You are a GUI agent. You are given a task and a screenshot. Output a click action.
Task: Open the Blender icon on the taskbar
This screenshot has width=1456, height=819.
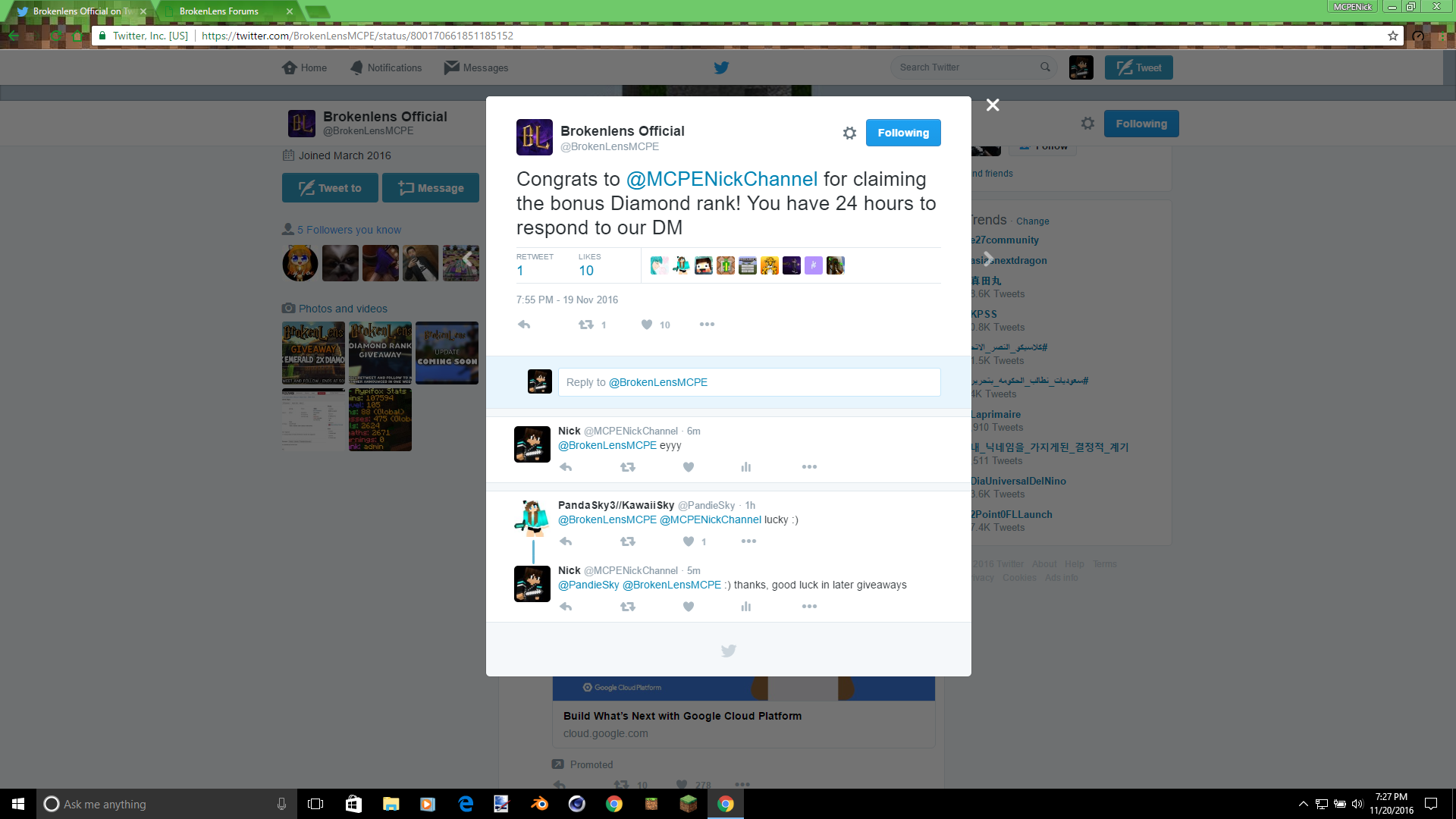tap(540, 804)
